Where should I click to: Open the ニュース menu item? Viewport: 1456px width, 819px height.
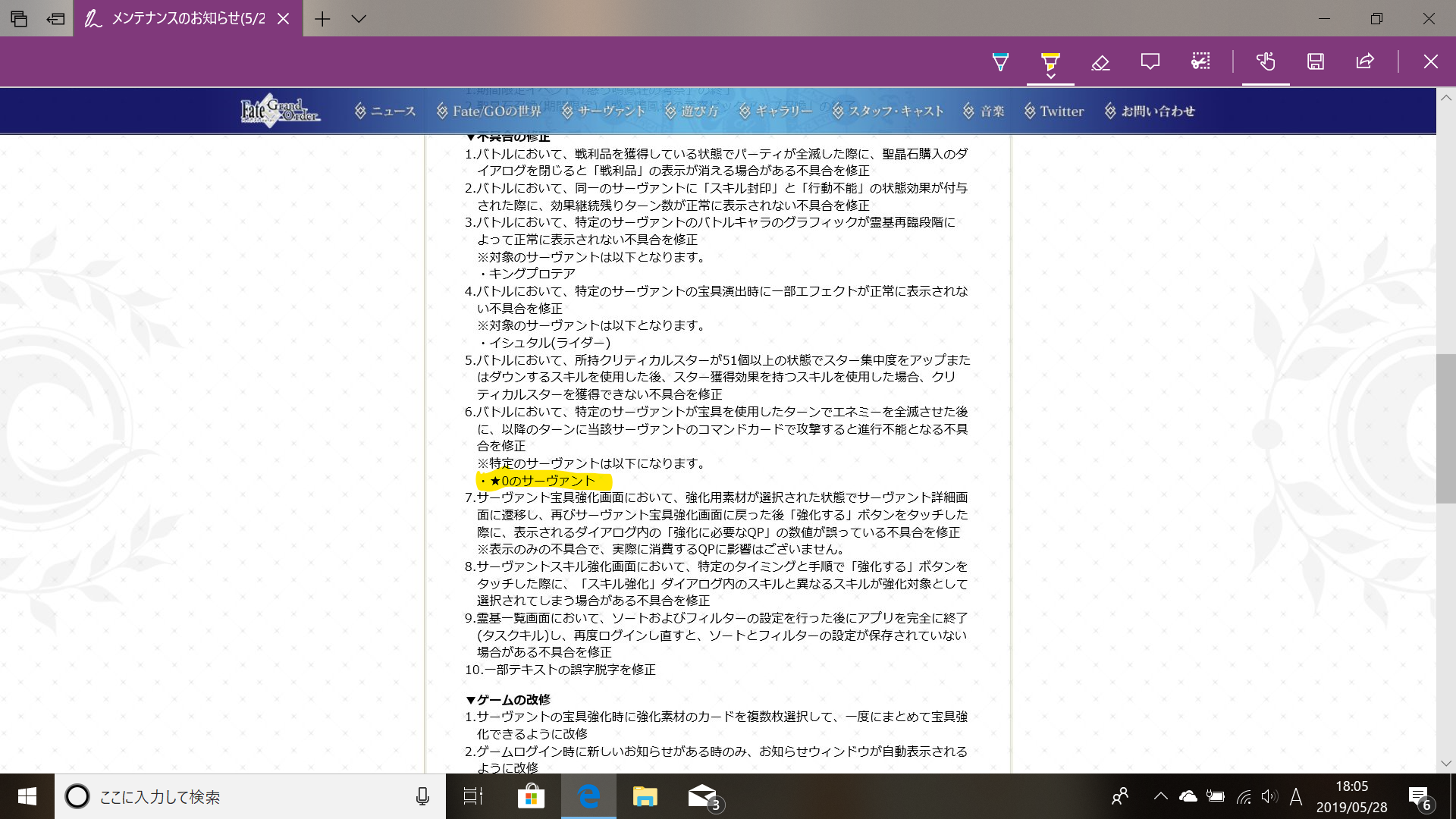coord(385,111)
